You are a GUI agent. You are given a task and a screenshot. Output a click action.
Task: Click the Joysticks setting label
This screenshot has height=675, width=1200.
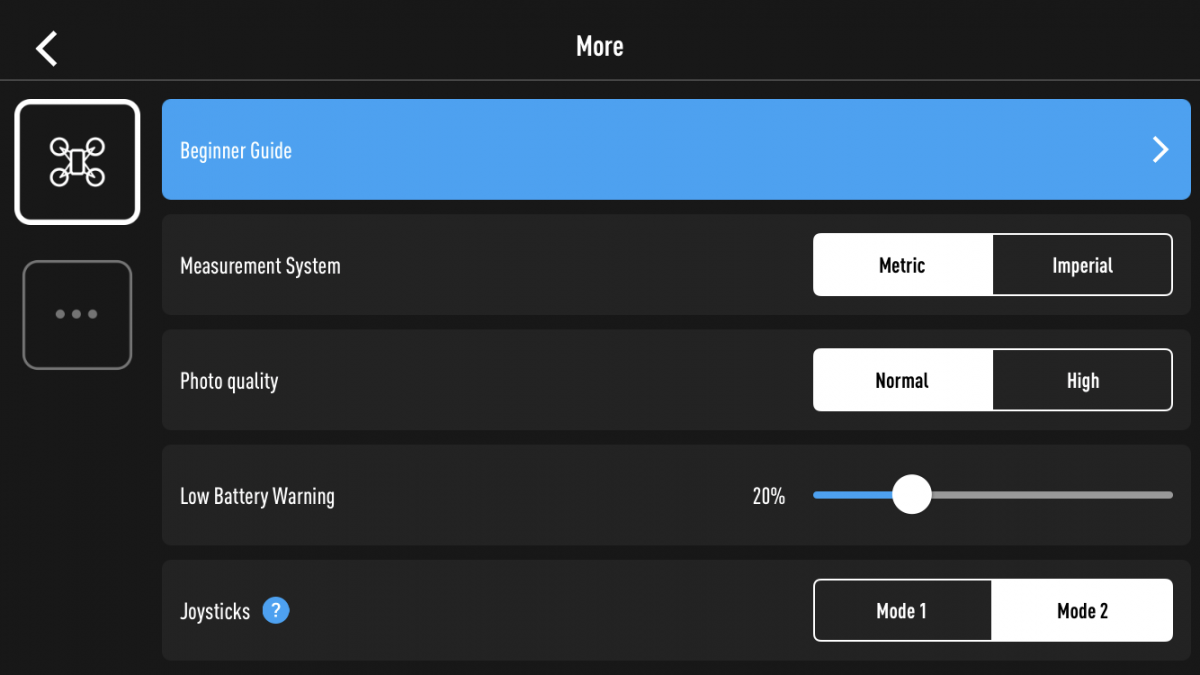pyautogui.click(x=215, y=611)
